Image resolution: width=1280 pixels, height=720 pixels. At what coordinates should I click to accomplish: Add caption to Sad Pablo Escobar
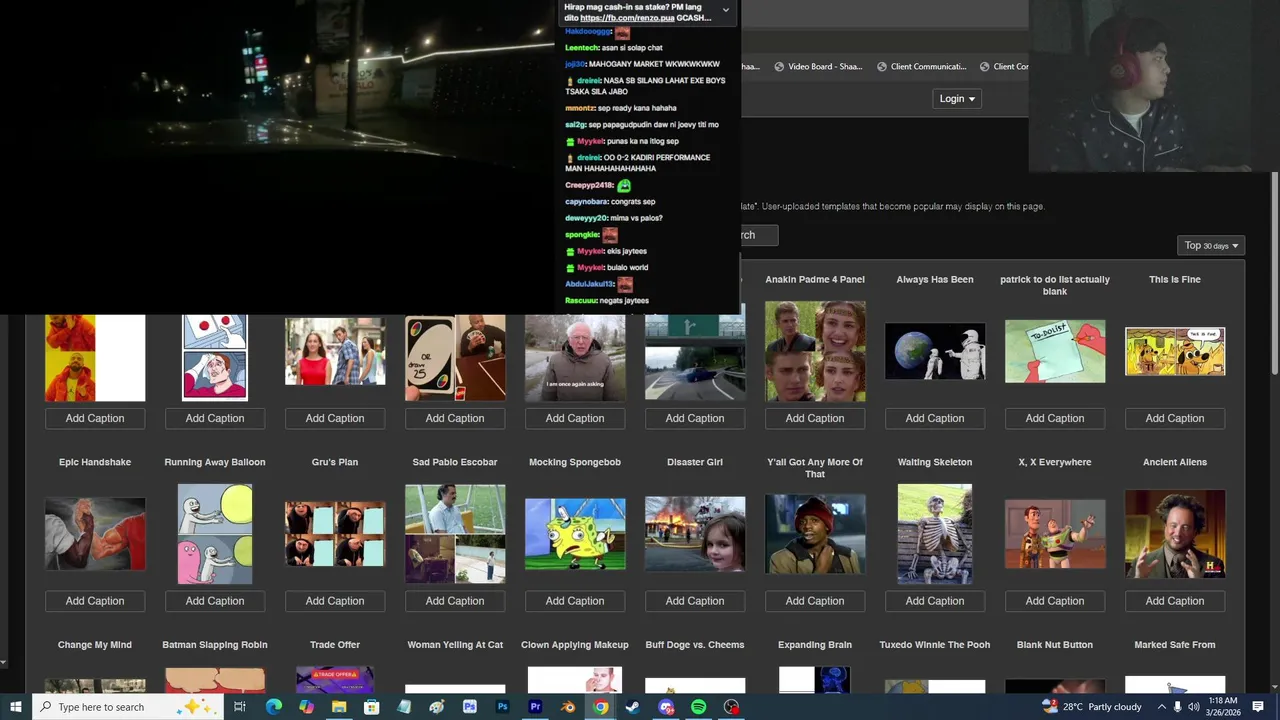coord(455,601)
